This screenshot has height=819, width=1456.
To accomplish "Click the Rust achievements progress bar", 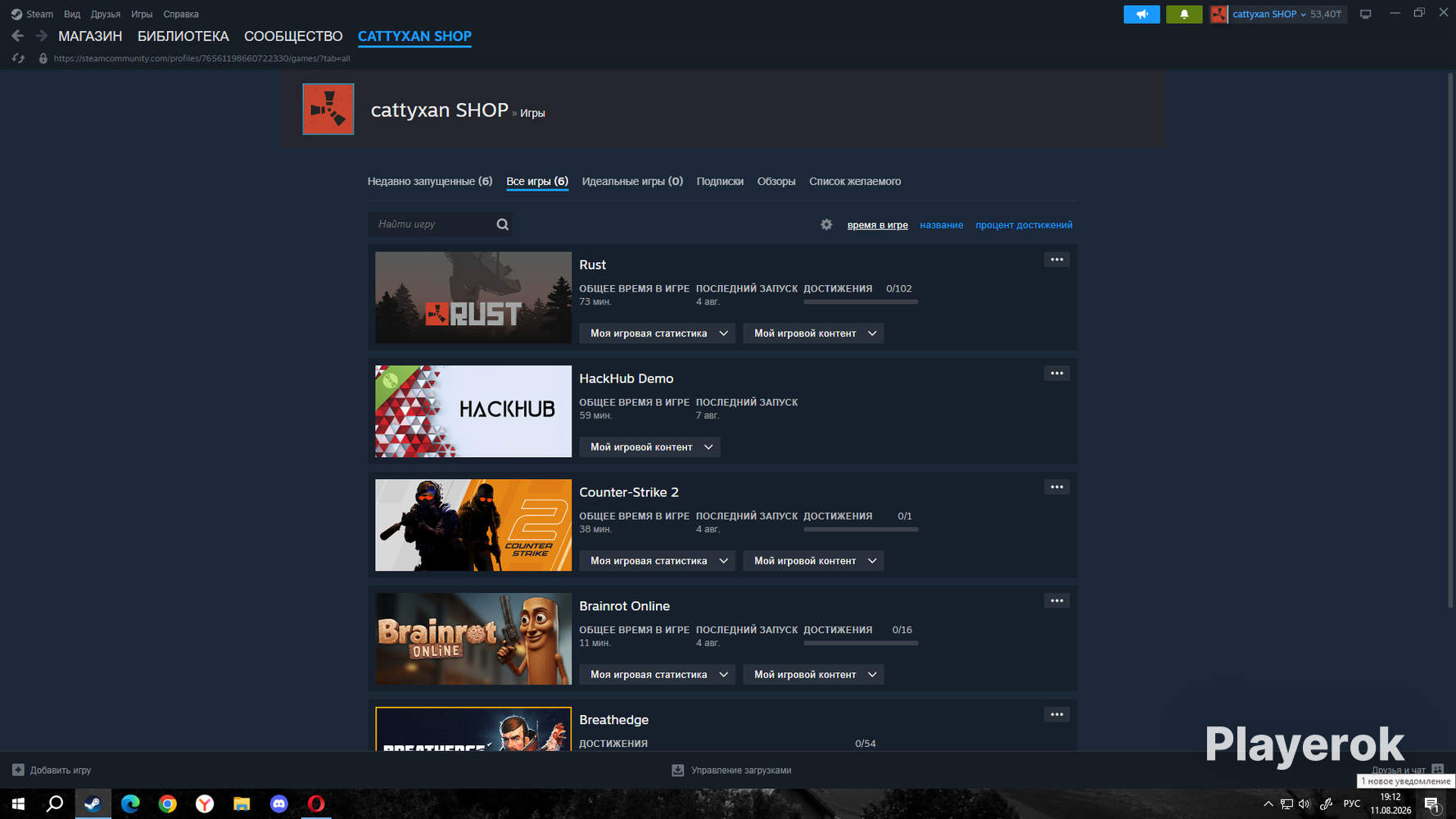I will point(861,302).
